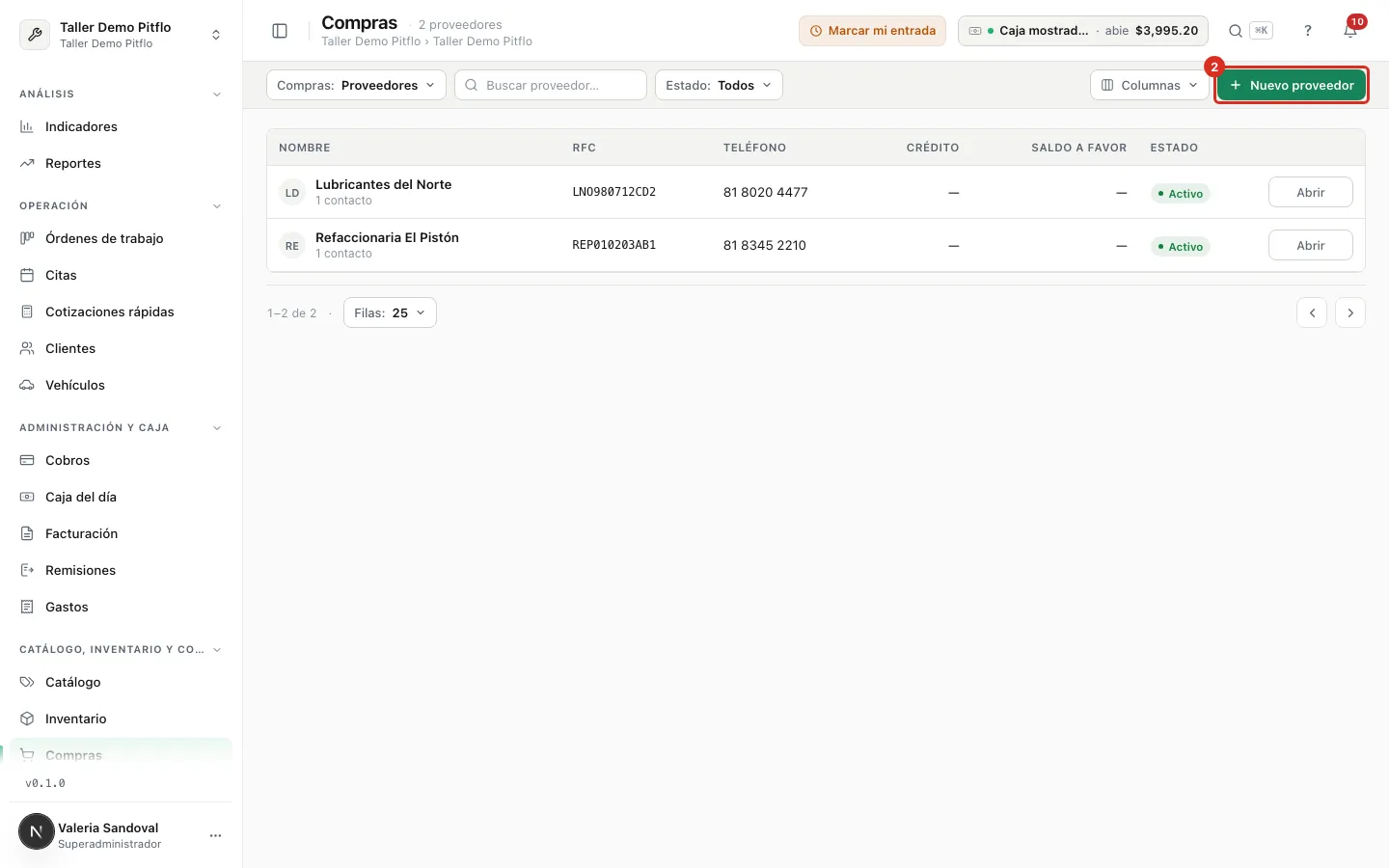The height and width of the screenshot is (868, 1389).
Task: Click the Vehículos car icon
Action: [x=27, y=385]
